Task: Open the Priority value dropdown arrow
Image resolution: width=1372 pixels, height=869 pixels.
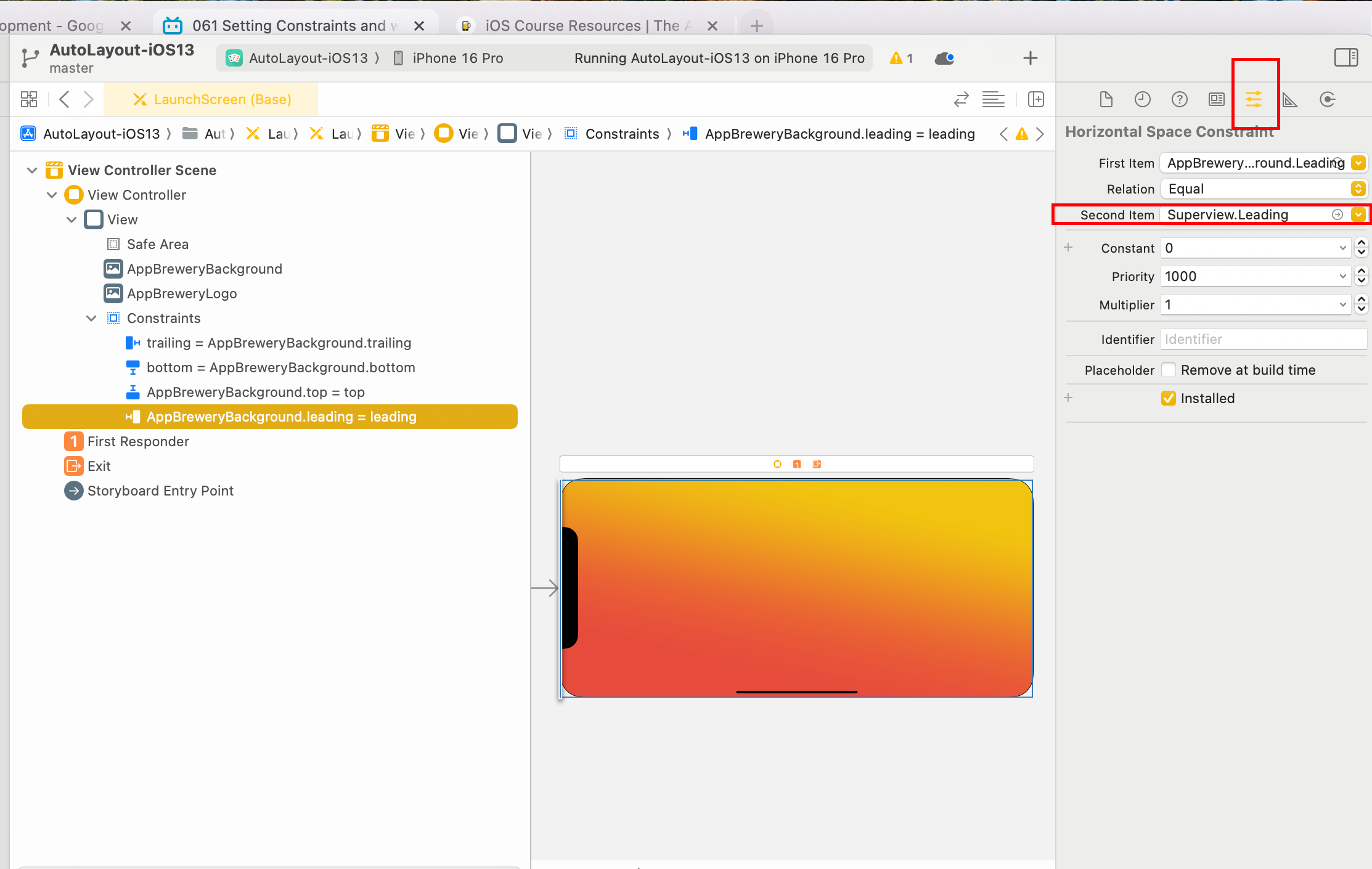Action: coord(1342,276)
